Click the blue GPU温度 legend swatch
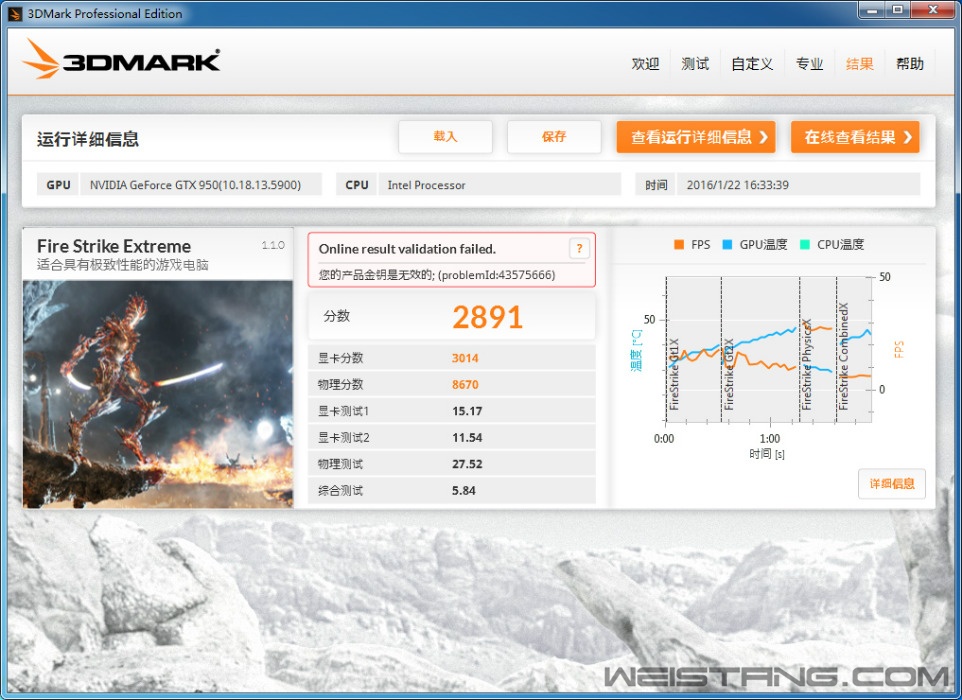Screen dimensions: 962x700 click(x=727, y=245)
